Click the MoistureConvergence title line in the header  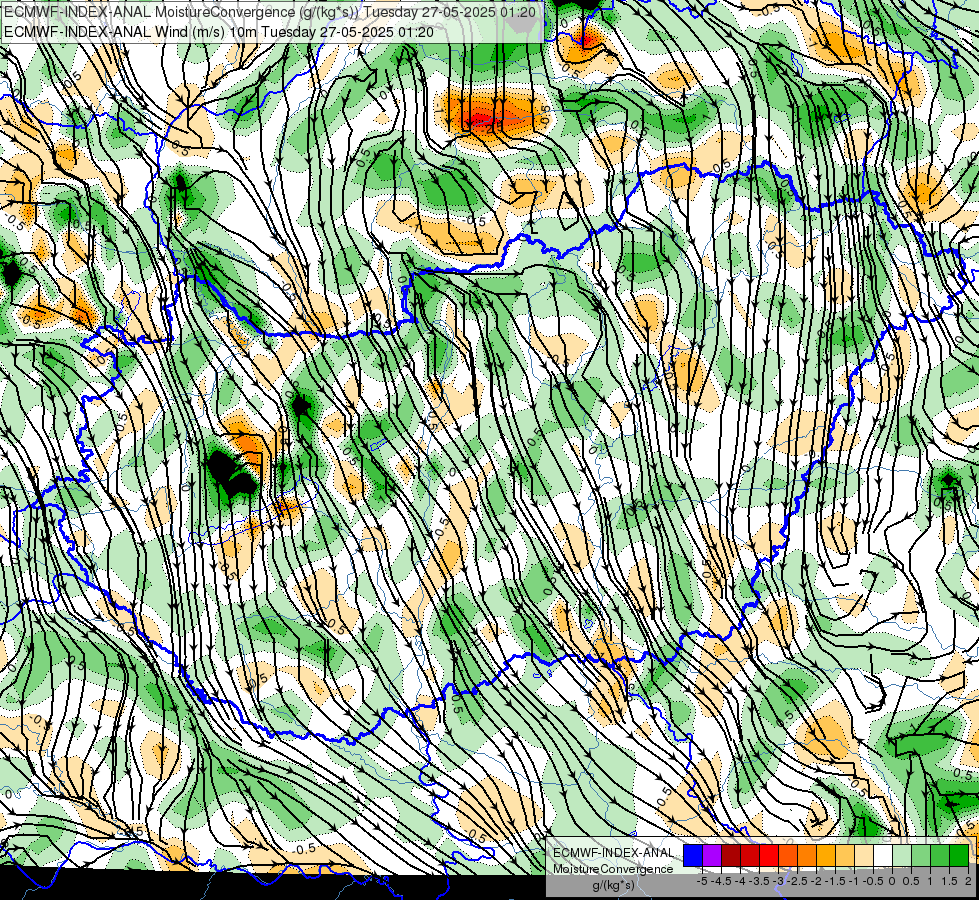[269, 12]
